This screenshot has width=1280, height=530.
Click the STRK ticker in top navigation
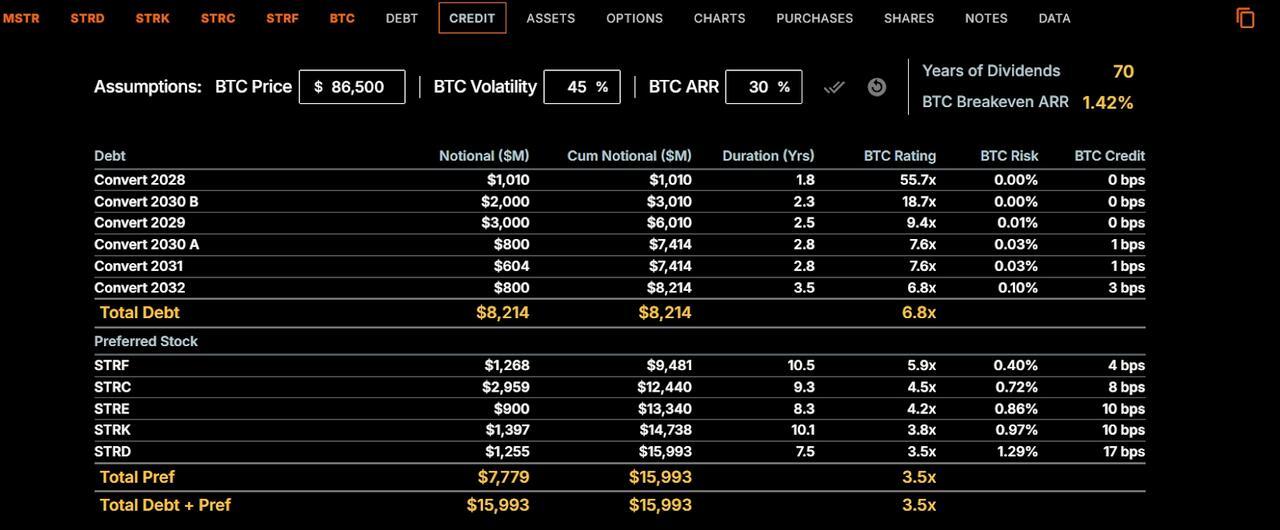point(152,18)
